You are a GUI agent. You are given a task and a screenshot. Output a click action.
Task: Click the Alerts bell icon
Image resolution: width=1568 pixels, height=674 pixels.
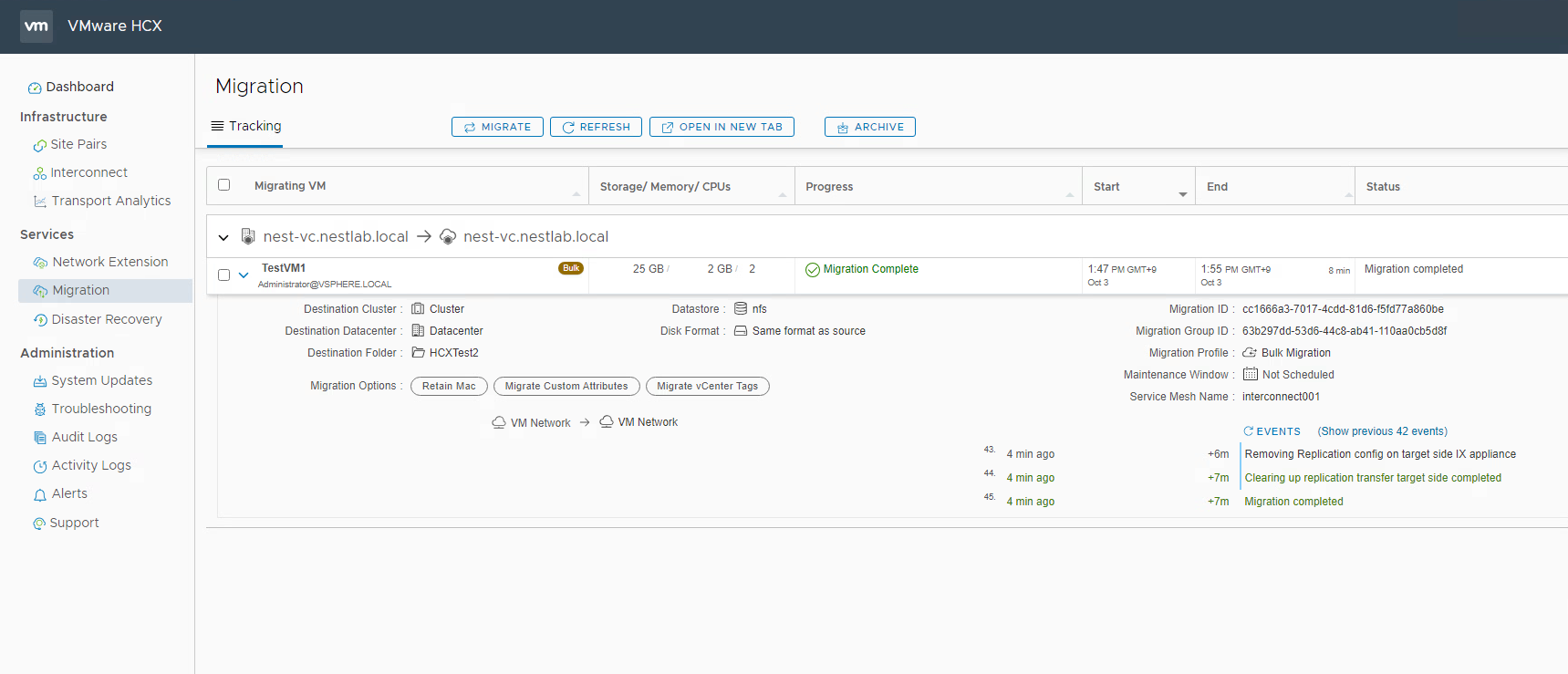40,494
